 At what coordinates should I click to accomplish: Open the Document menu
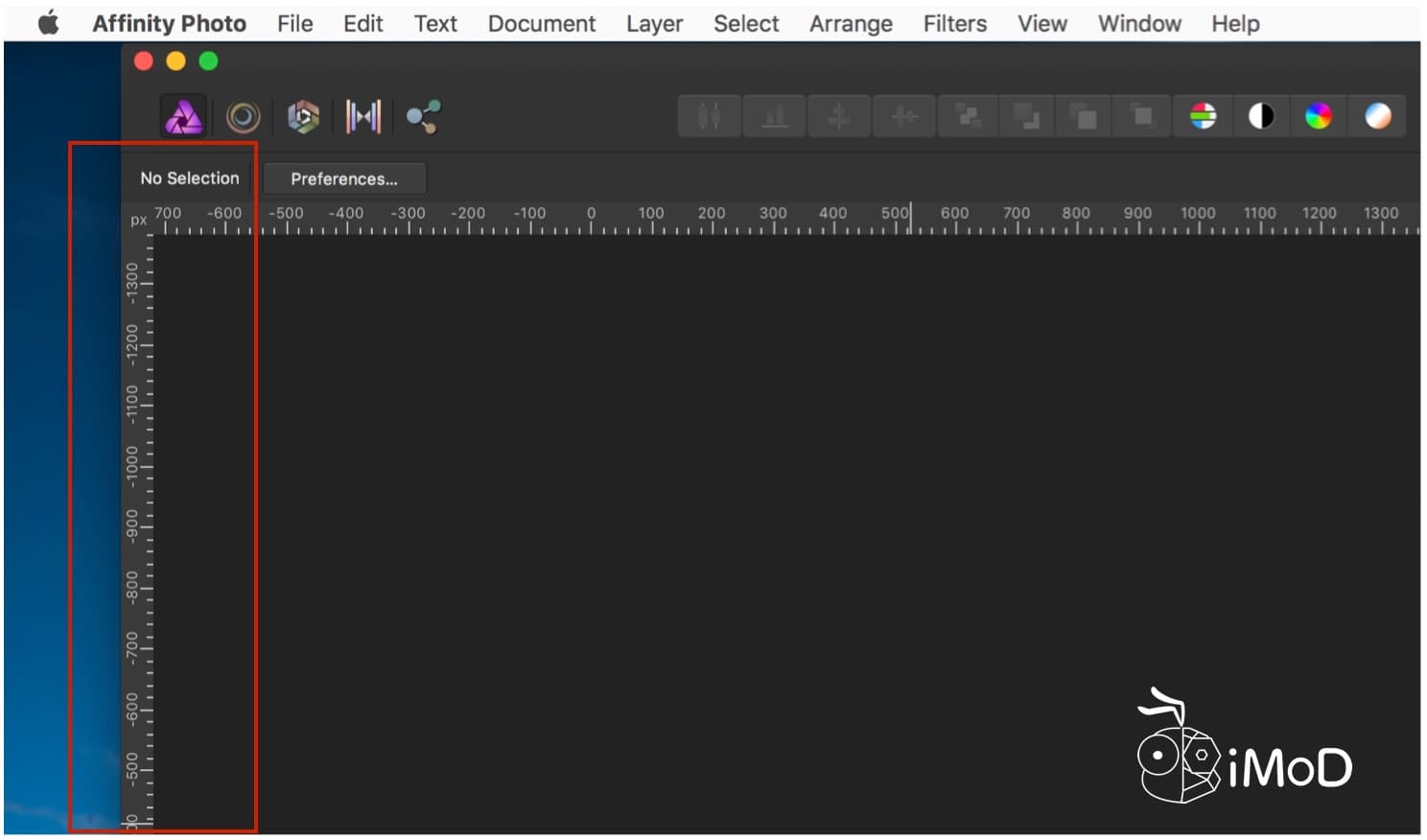click(541, 23)
